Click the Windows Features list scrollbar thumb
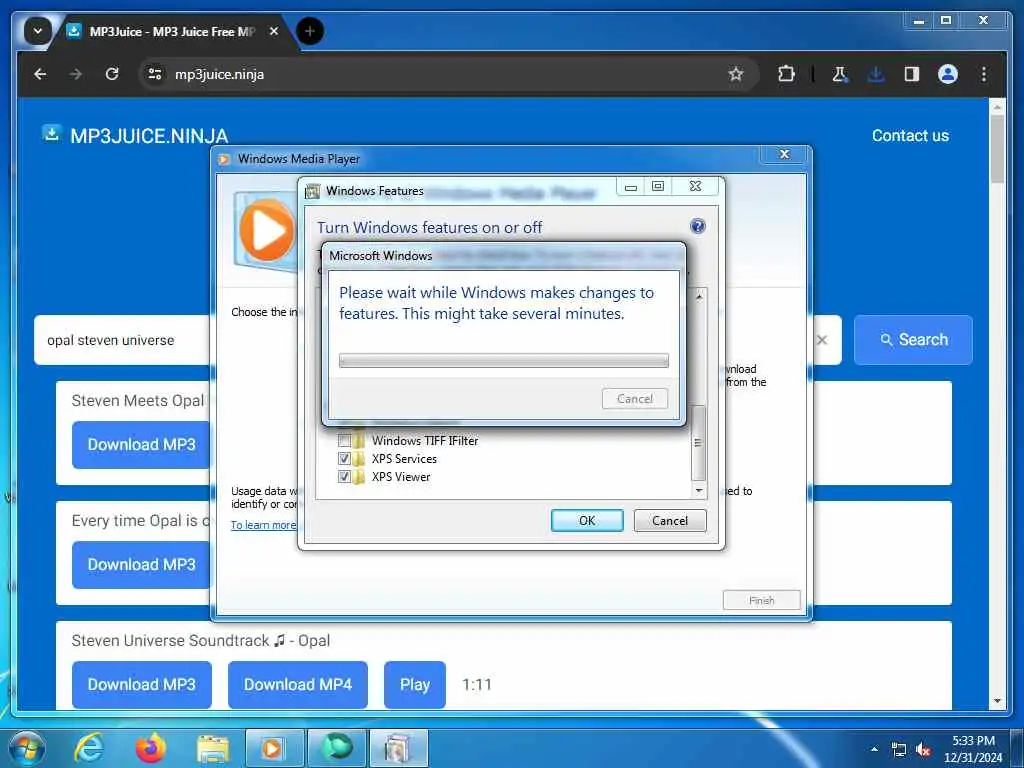This screenshot has width=1024, height=768. pyautogui.click(x=698, y=443)
